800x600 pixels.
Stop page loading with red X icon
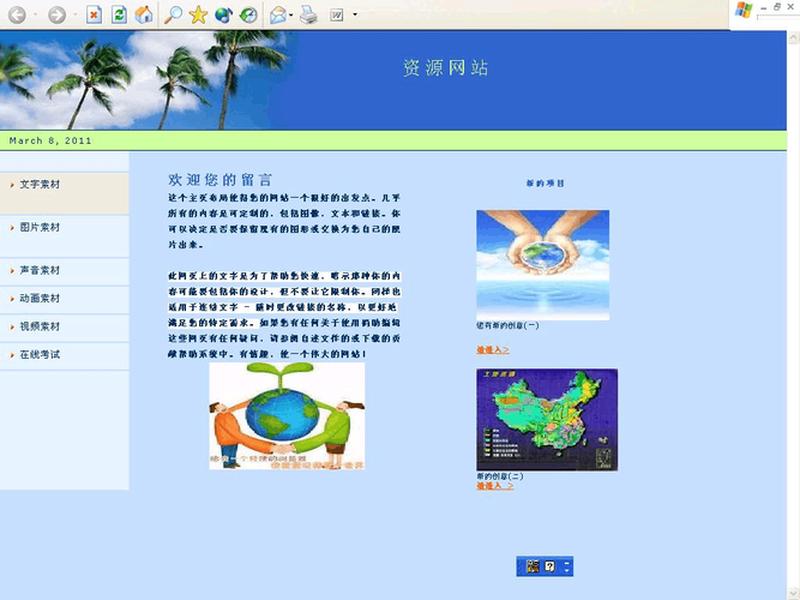94,14
